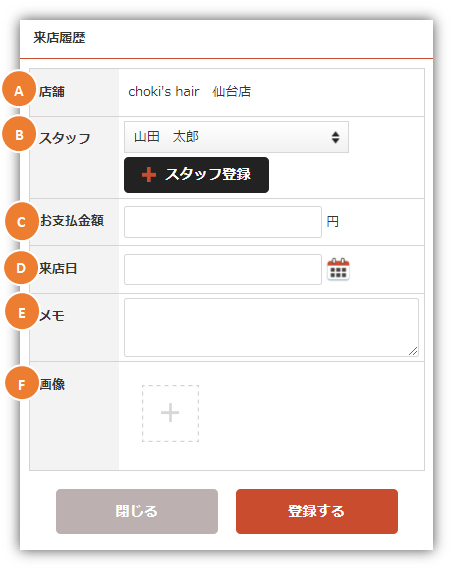Click orange marker B beside スタッフ
The width and height of the screenshot is (453, 570).
[x=19, y=135]
